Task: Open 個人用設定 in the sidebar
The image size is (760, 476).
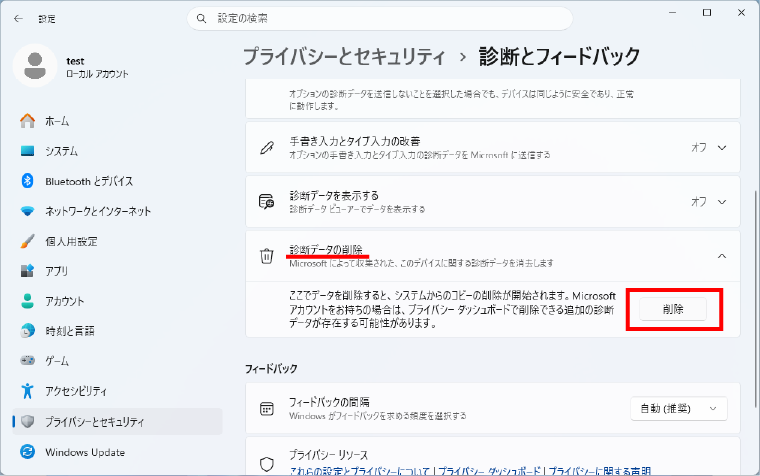Action: (x=117, y=241)
